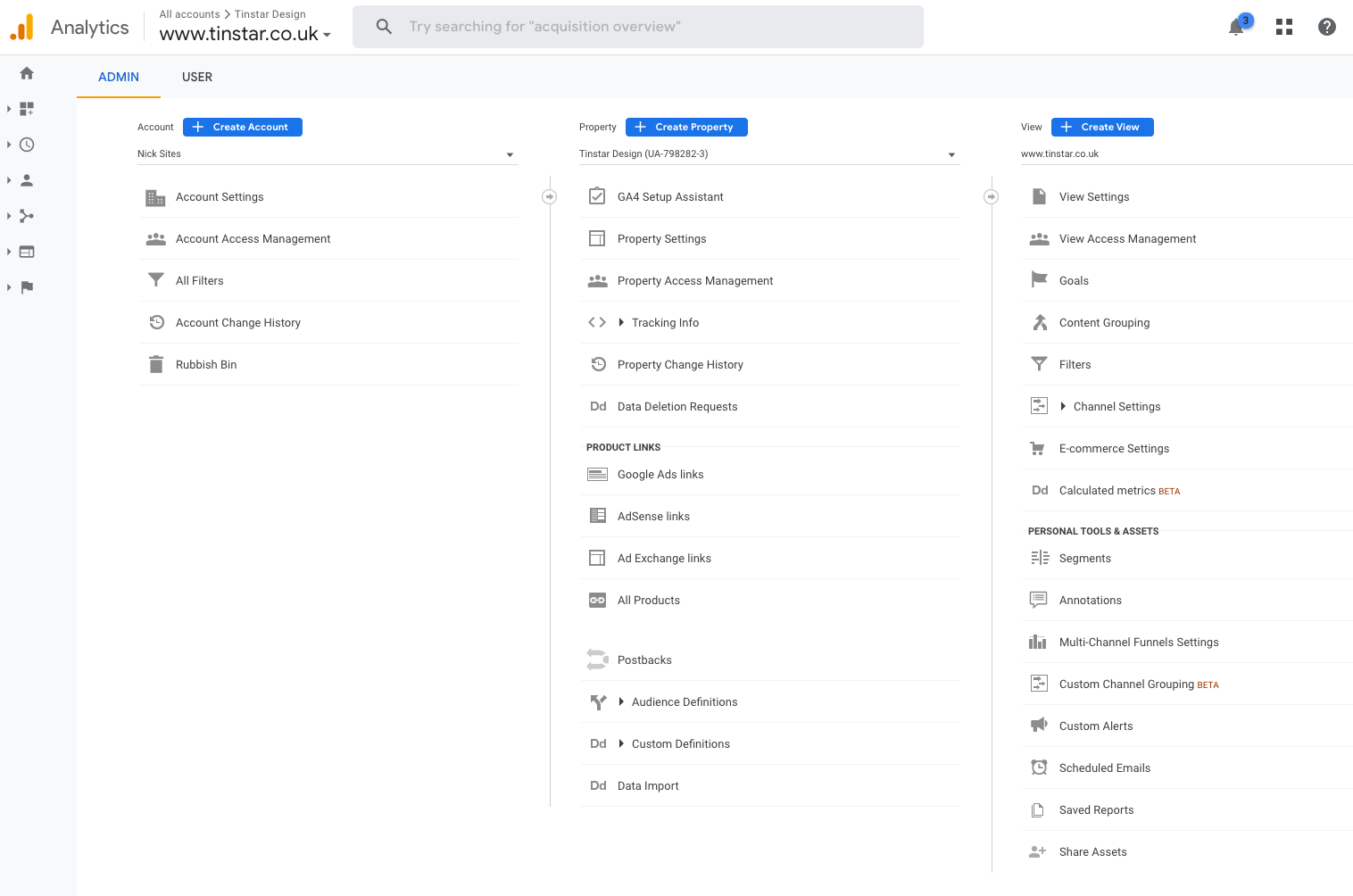
Task: Expand the Custom Definitions submenu
Action: (621, 743)
